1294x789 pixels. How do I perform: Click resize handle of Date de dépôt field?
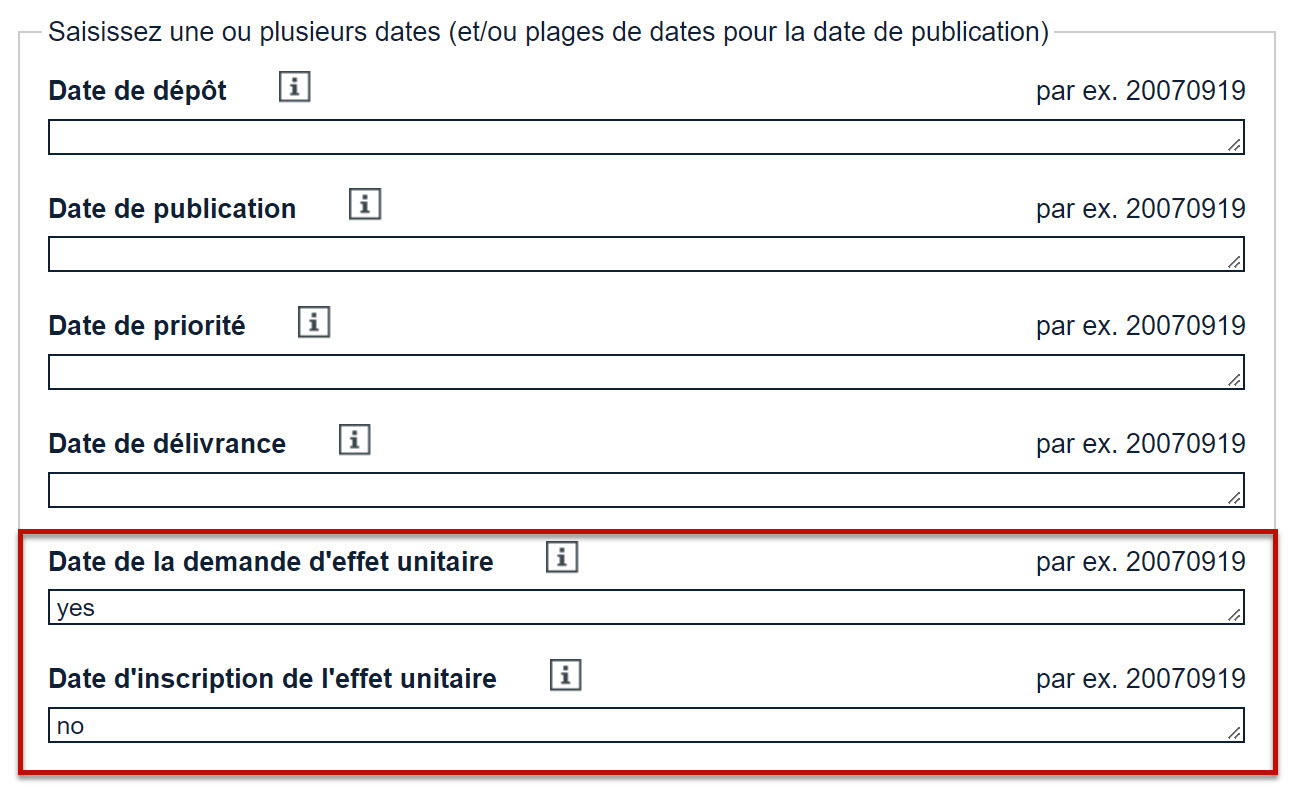pos(1236,146)
